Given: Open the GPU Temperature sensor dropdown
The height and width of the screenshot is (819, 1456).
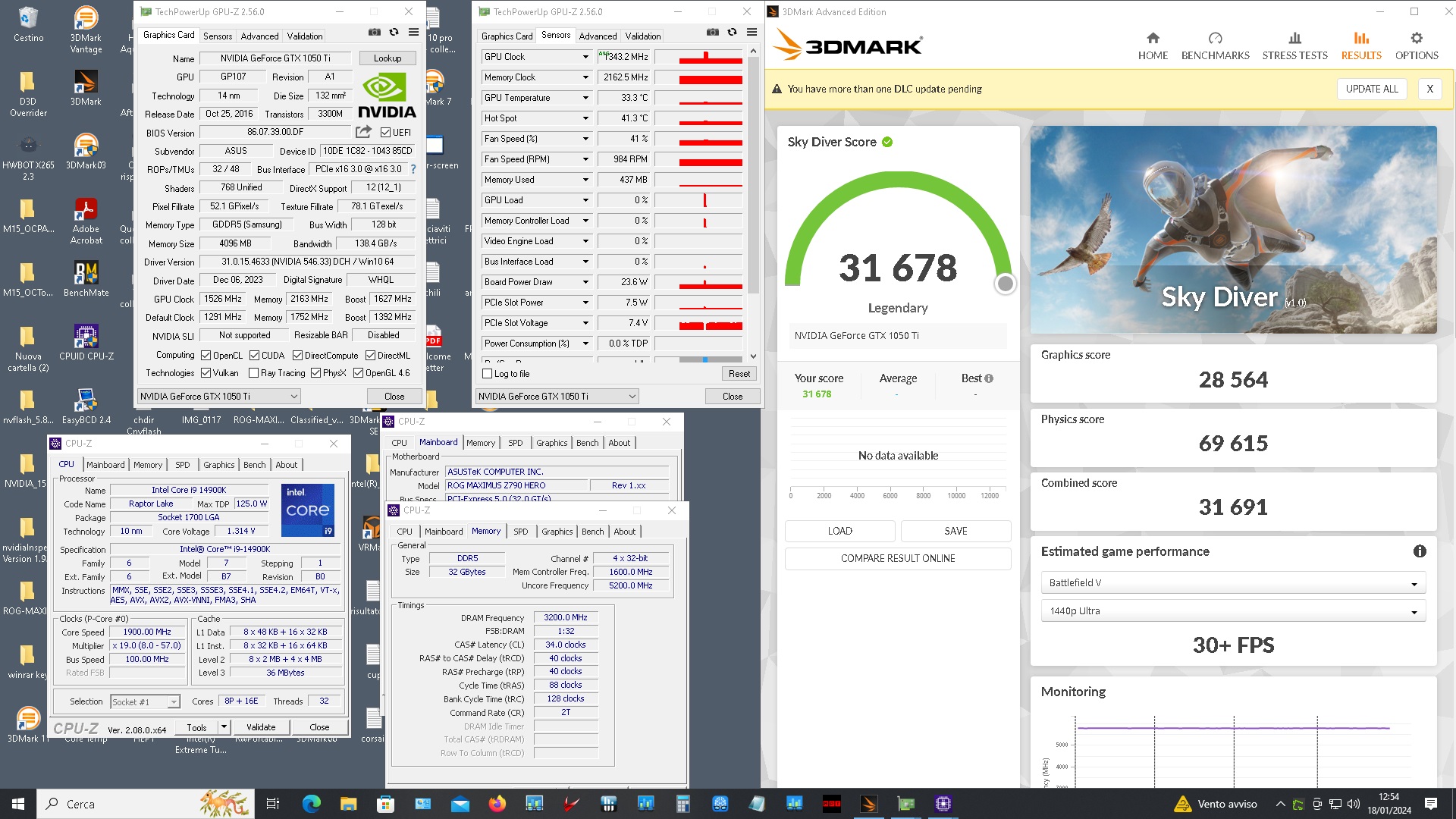Looking at the screenshot, I should point(585,98).
